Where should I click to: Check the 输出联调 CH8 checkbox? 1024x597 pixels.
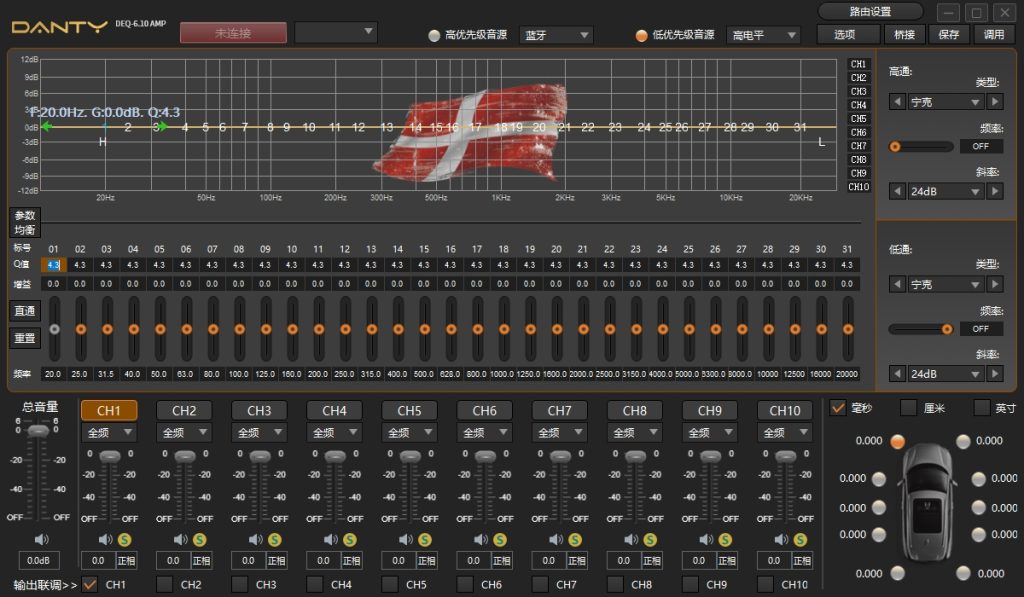615,583
